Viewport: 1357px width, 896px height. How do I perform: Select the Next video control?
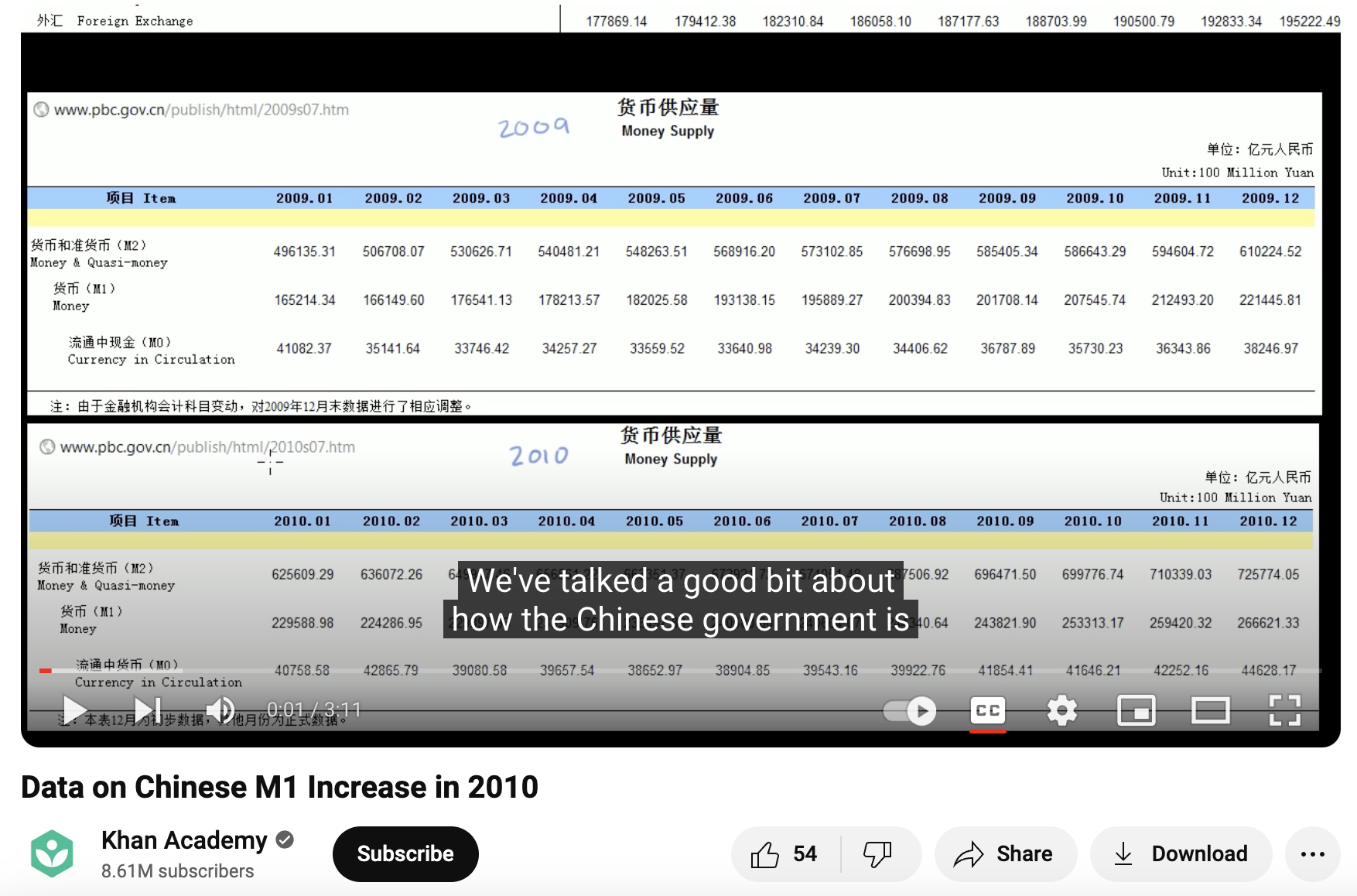146,710
